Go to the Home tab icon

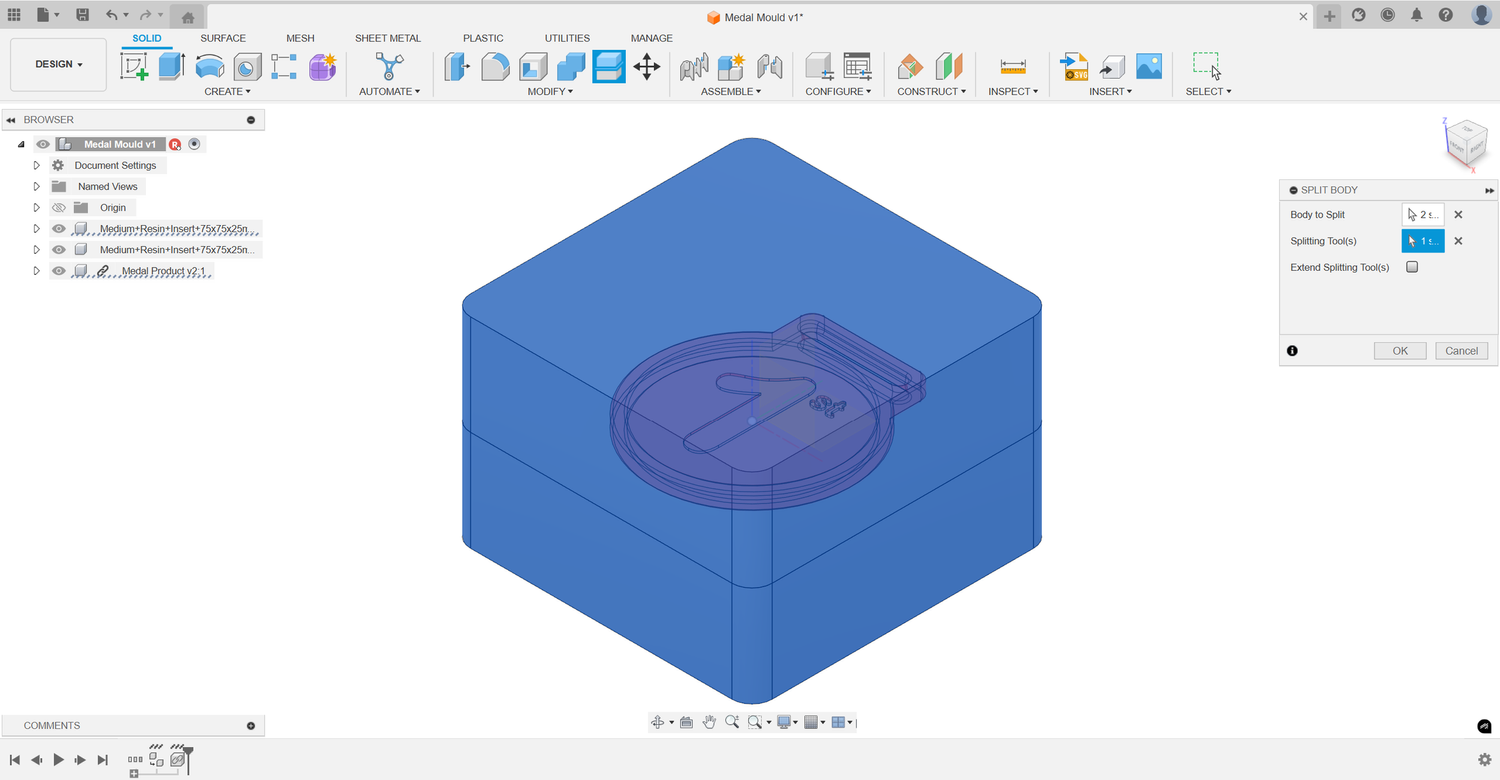[x=188, y=17]
